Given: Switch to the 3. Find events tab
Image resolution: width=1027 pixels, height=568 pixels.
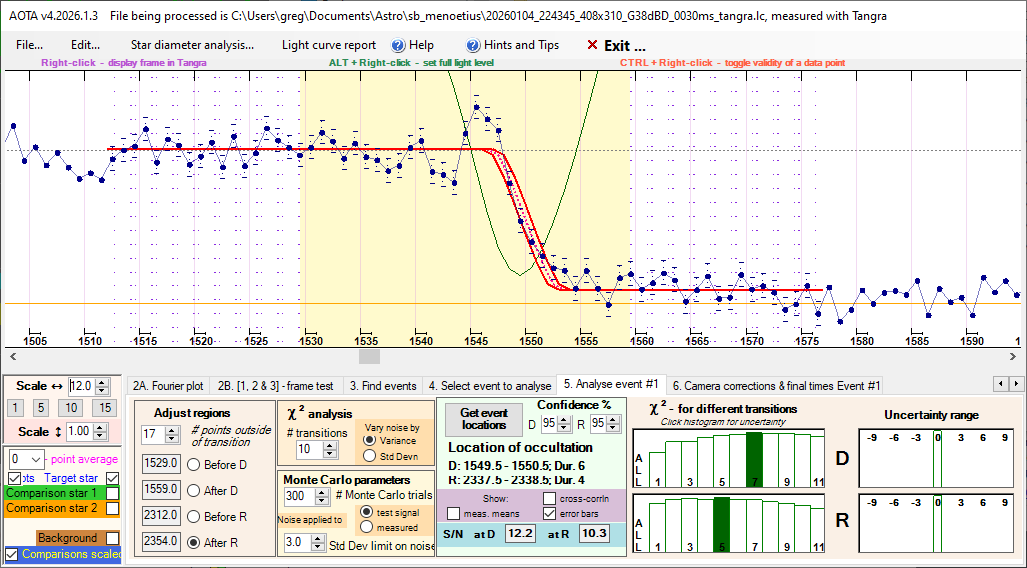Looking at the screenshot, I should click(382, 385).
